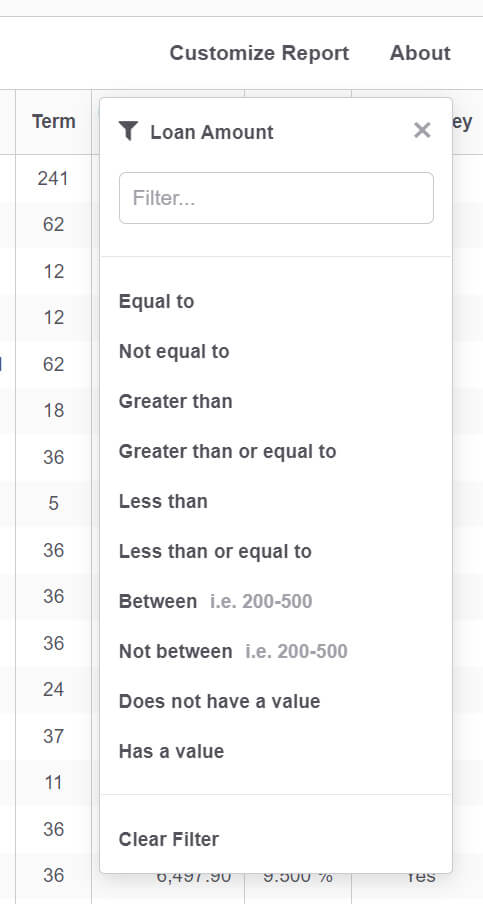Click the Term column header
Viewport: 483px width, 904px height.
click(54, 122)
